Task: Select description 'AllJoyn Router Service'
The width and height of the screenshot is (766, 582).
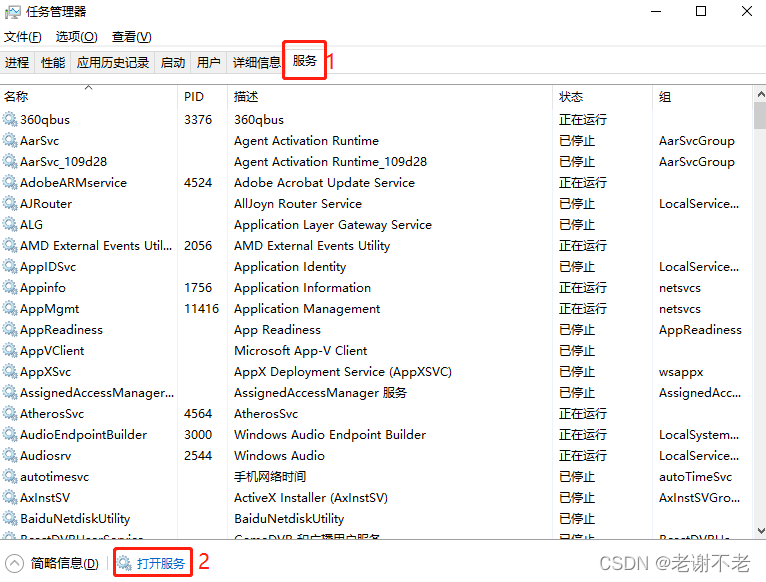Action: click(x=298, y=203)
